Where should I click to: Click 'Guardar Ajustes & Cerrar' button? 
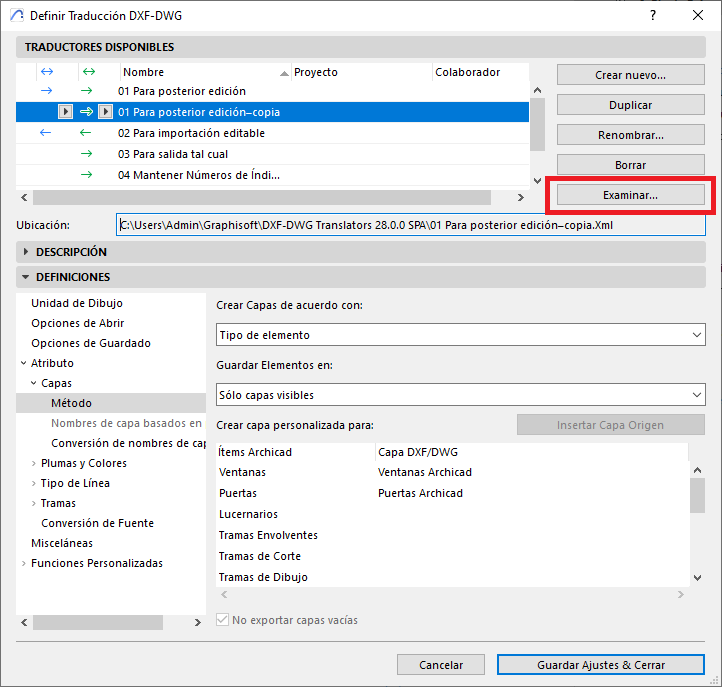click(600, 664)
